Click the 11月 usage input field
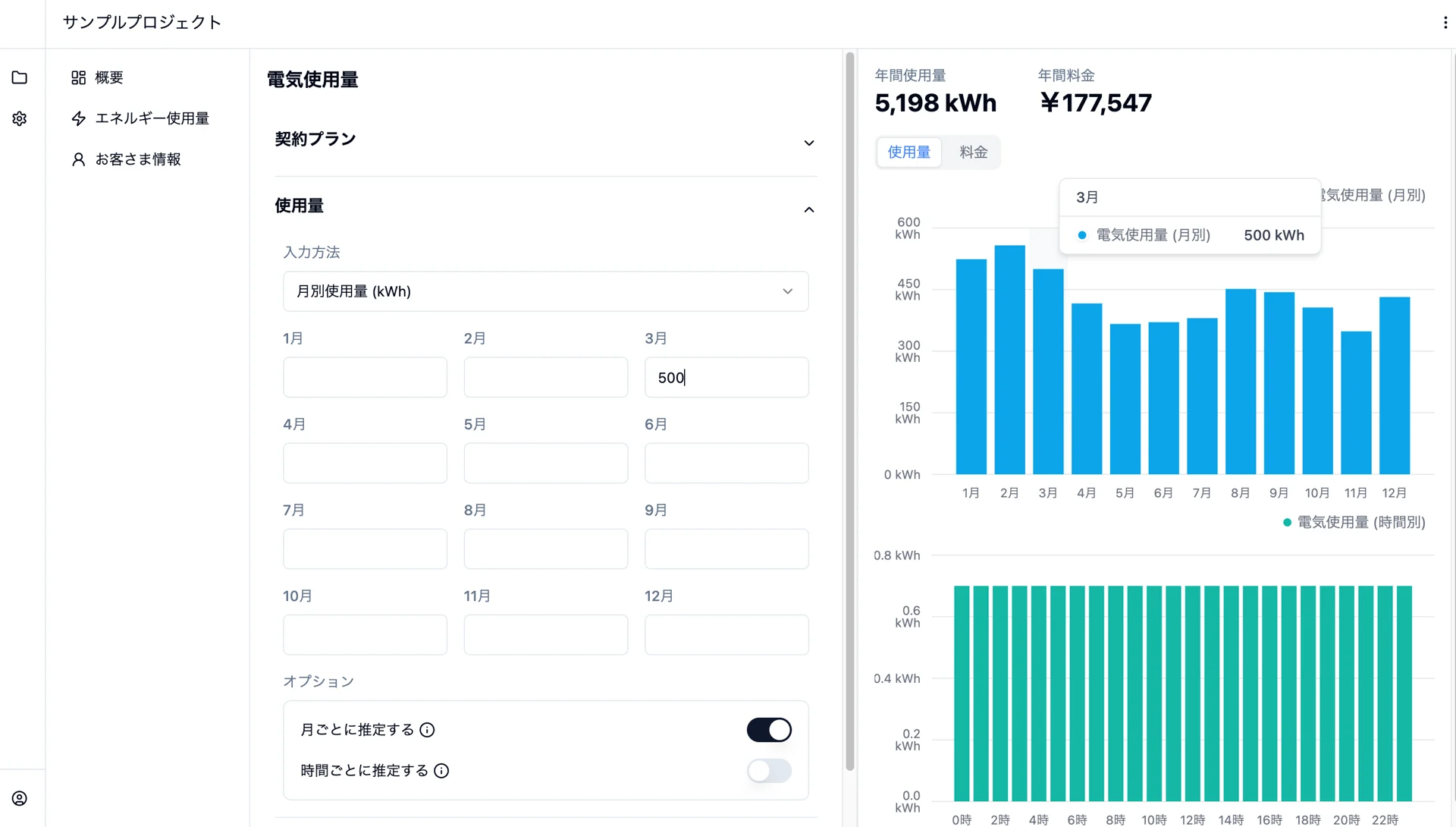Viewport: 1456px width, 827px height. [x=545, y=634]
